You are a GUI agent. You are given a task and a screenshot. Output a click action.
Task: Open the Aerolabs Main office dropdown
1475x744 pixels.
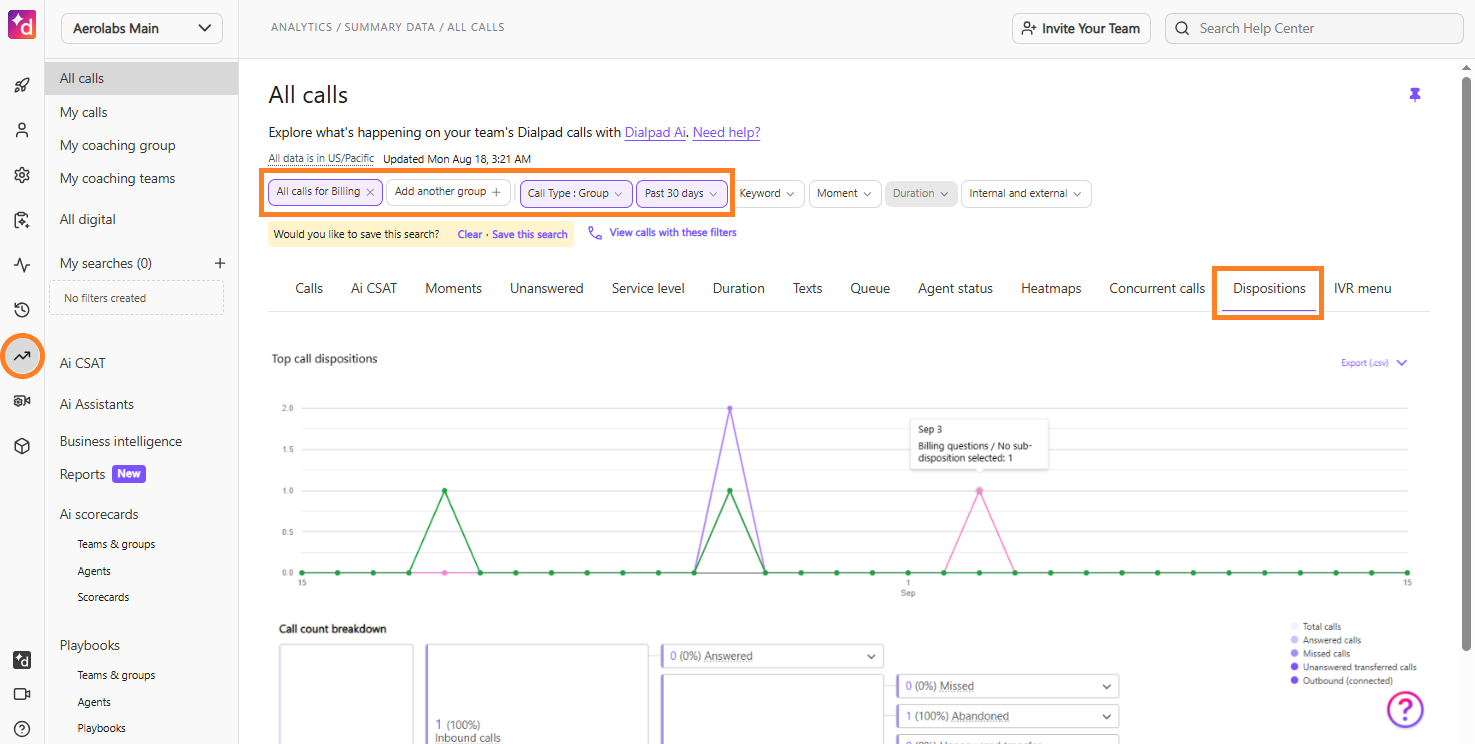pos(142,28)
